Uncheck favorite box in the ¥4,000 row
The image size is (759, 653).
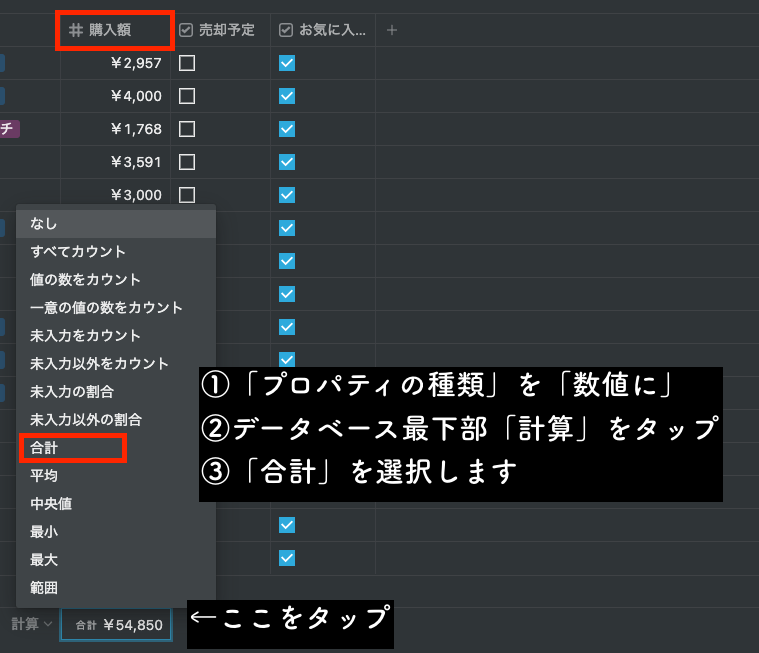coord(287,96)
